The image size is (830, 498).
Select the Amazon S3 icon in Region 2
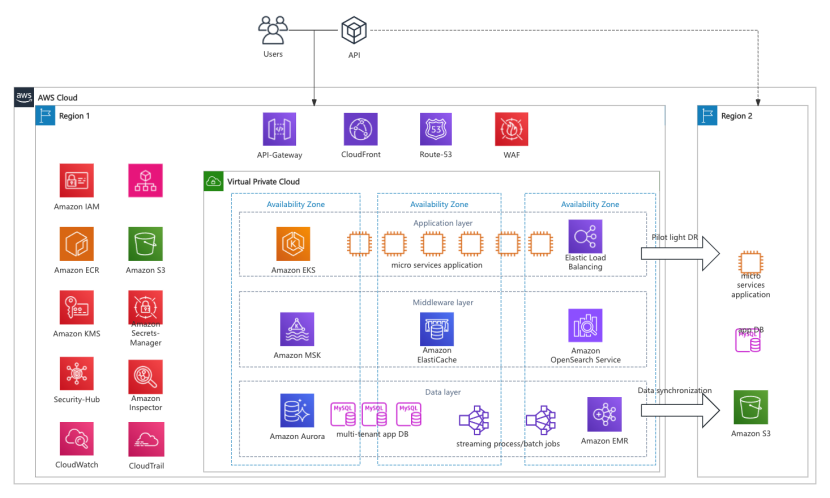coord(751,408)
